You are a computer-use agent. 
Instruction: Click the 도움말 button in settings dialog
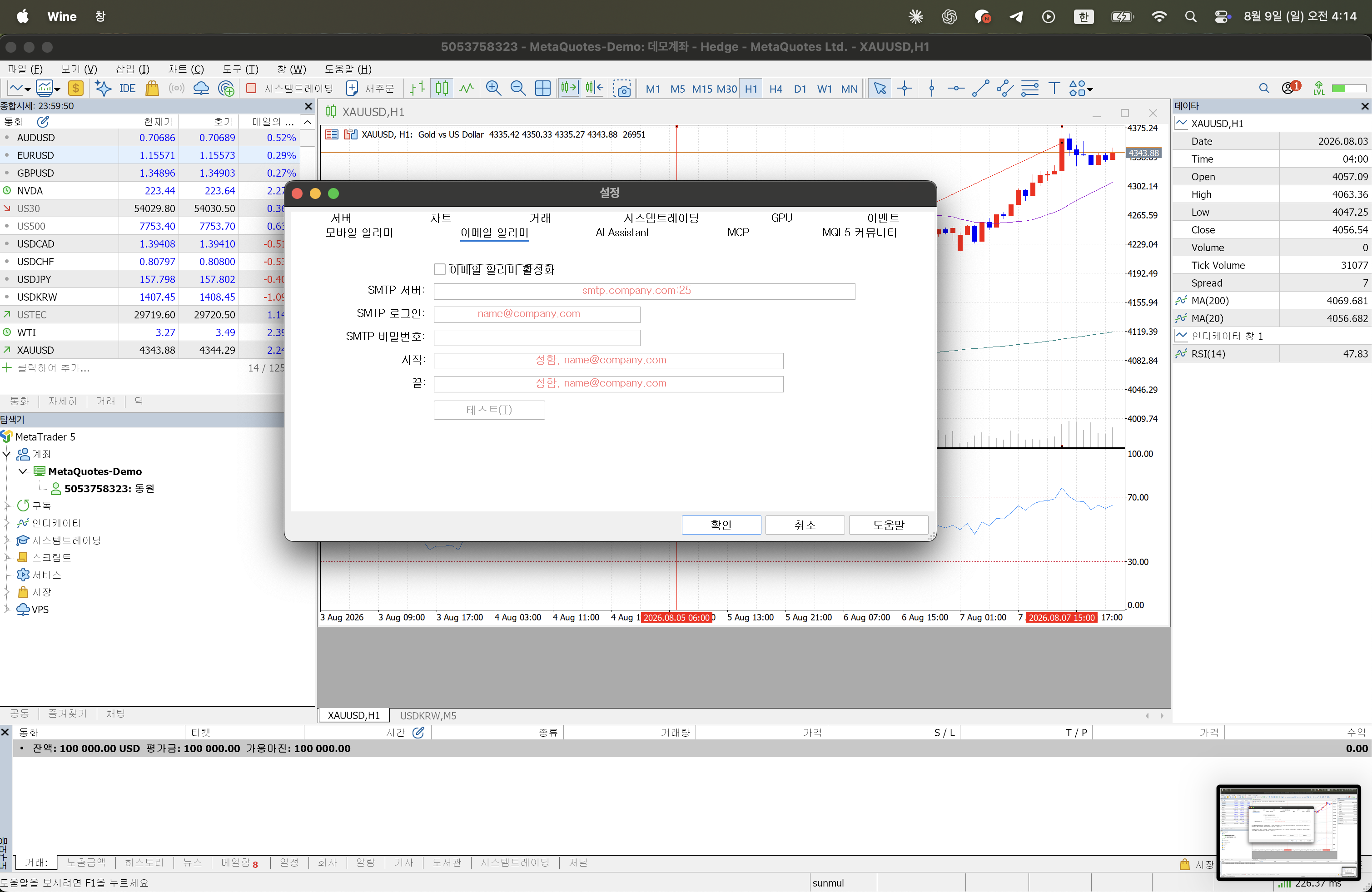(888, 525)
